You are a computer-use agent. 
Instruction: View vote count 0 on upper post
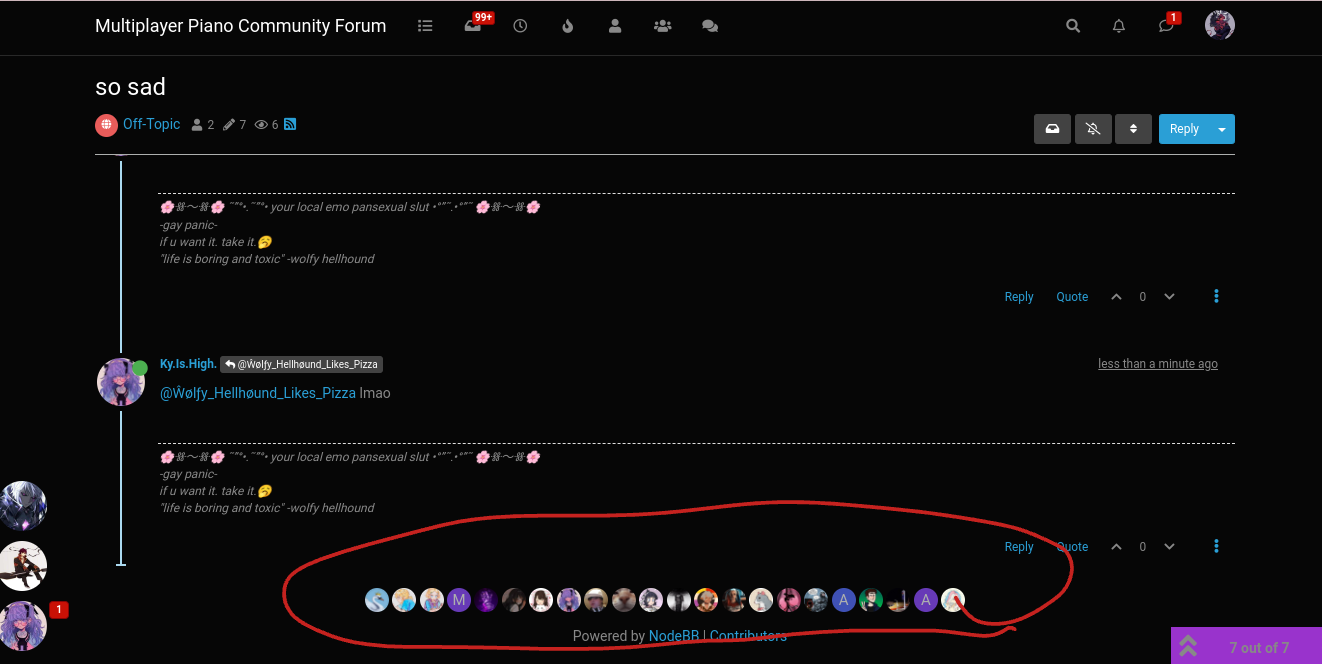(x=1143, y=297)
